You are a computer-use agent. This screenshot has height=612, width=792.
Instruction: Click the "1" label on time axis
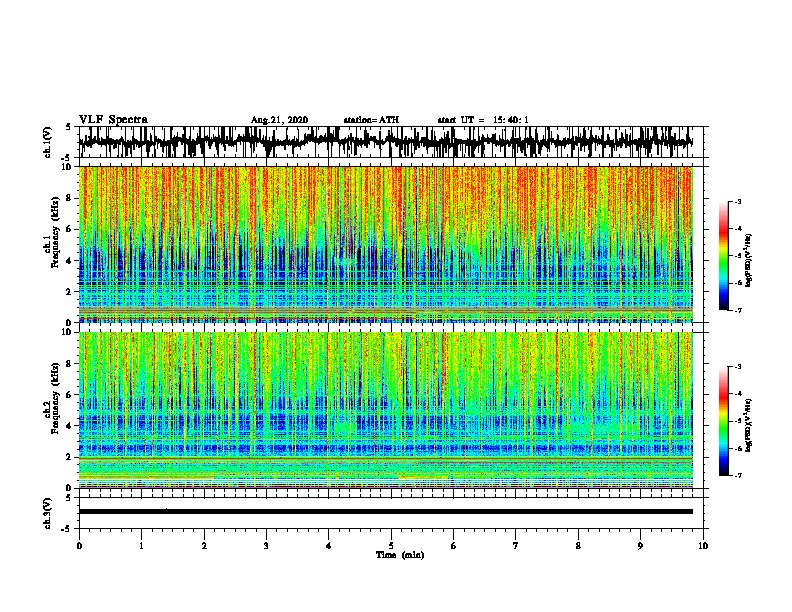pos(141,546)
